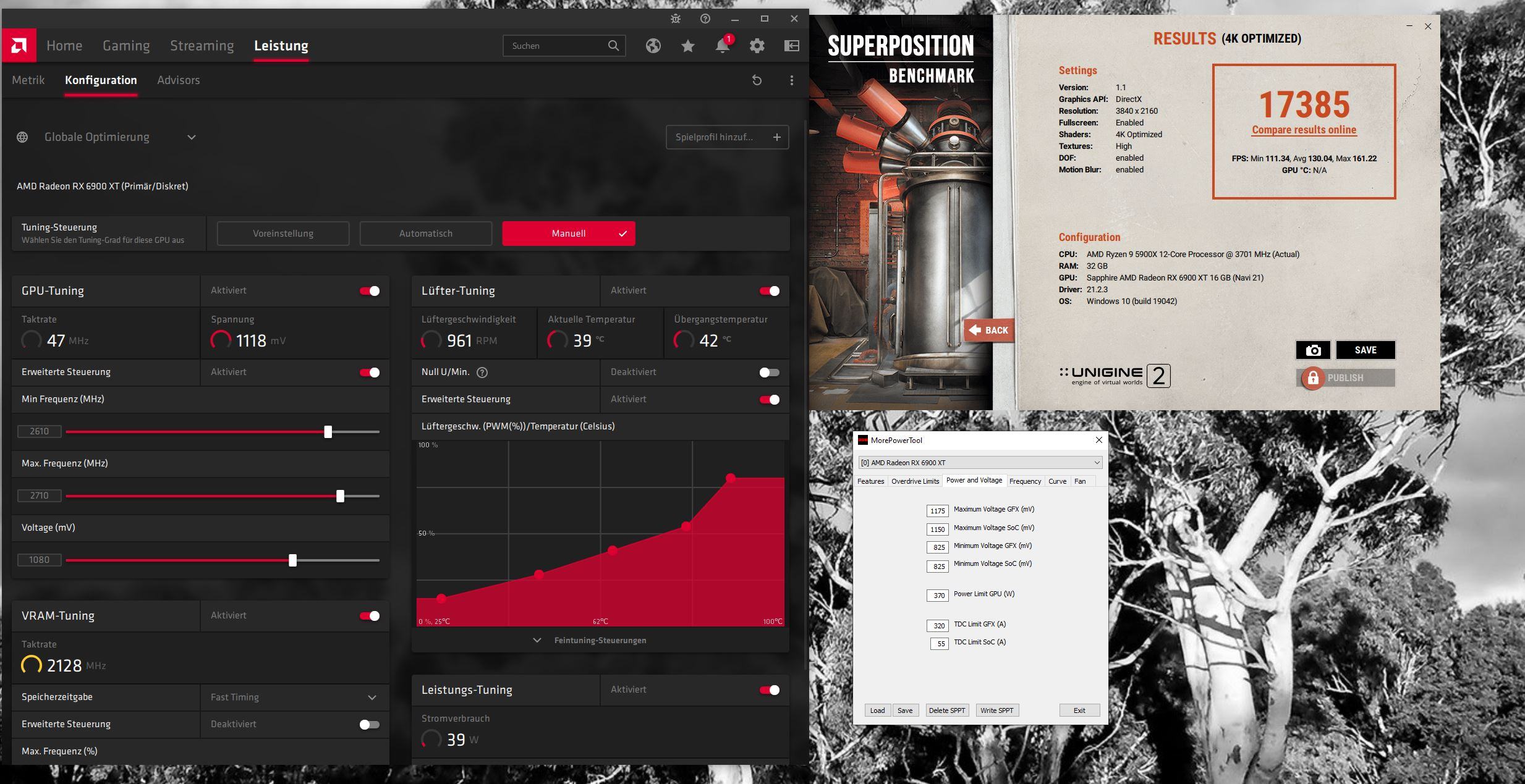This screenshot has height=784, width=1525.
Task: Click TDC Limit GFX field 320
Action: (938, 626)
